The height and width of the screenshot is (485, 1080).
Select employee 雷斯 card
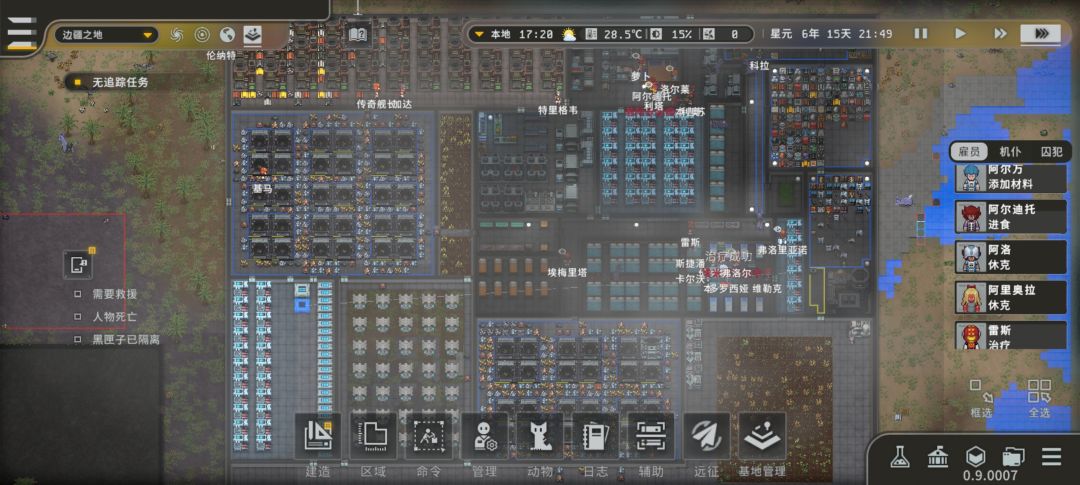tap(1010, 336)
